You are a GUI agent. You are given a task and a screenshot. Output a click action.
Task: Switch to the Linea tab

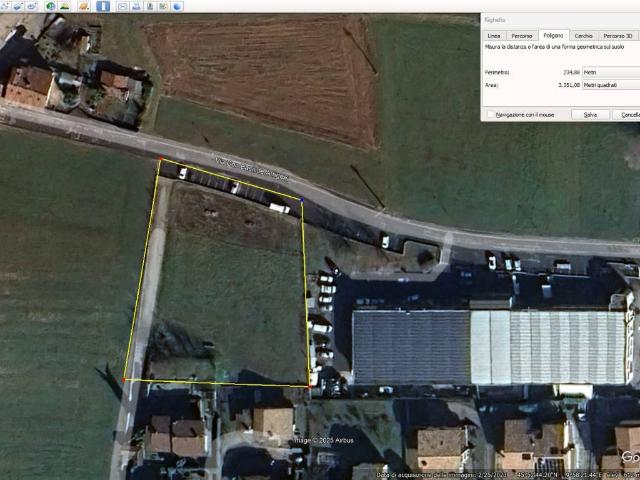tap(494, 35)
